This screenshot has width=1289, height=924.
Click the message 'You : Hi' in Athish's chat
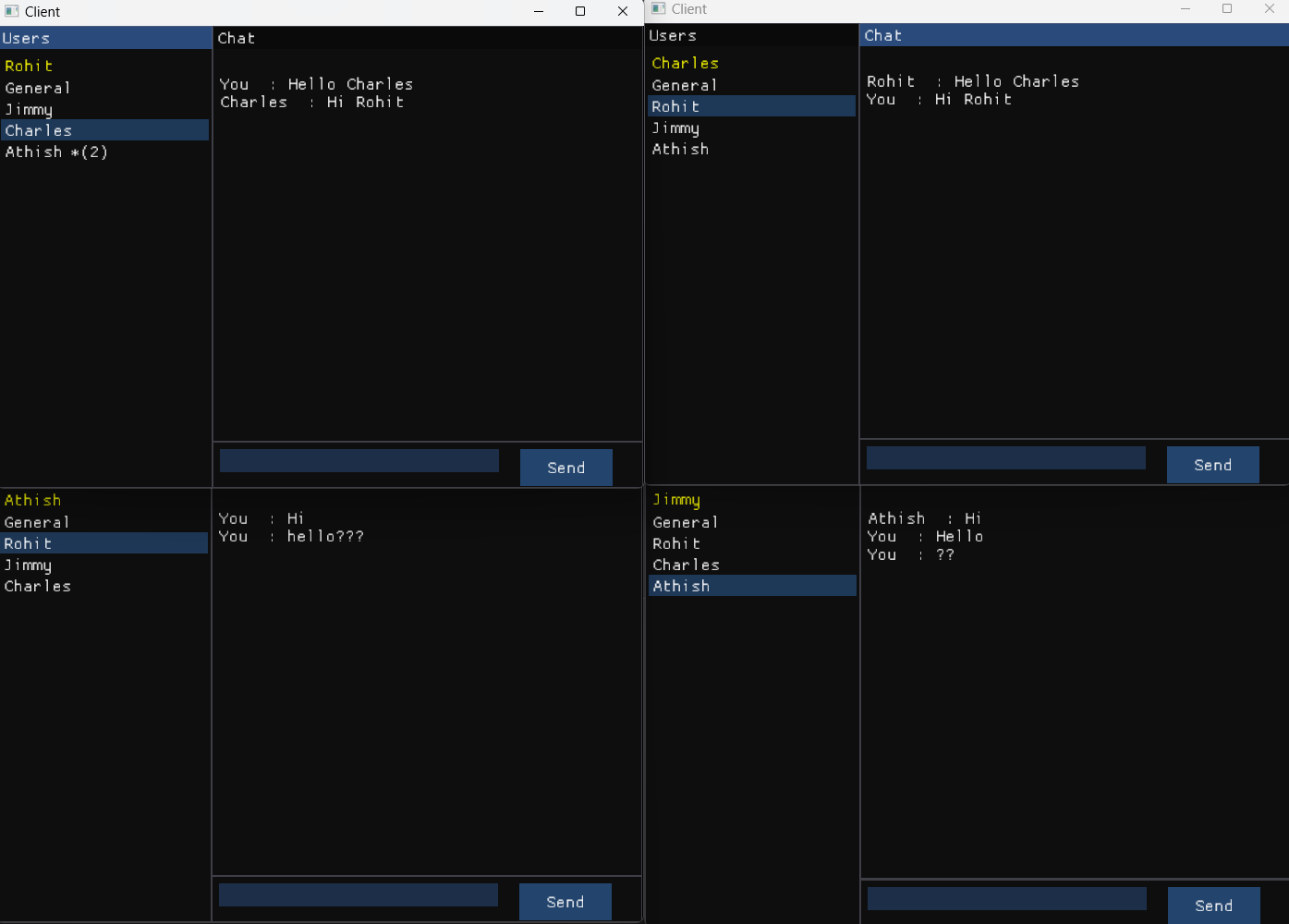click(261, 518)
